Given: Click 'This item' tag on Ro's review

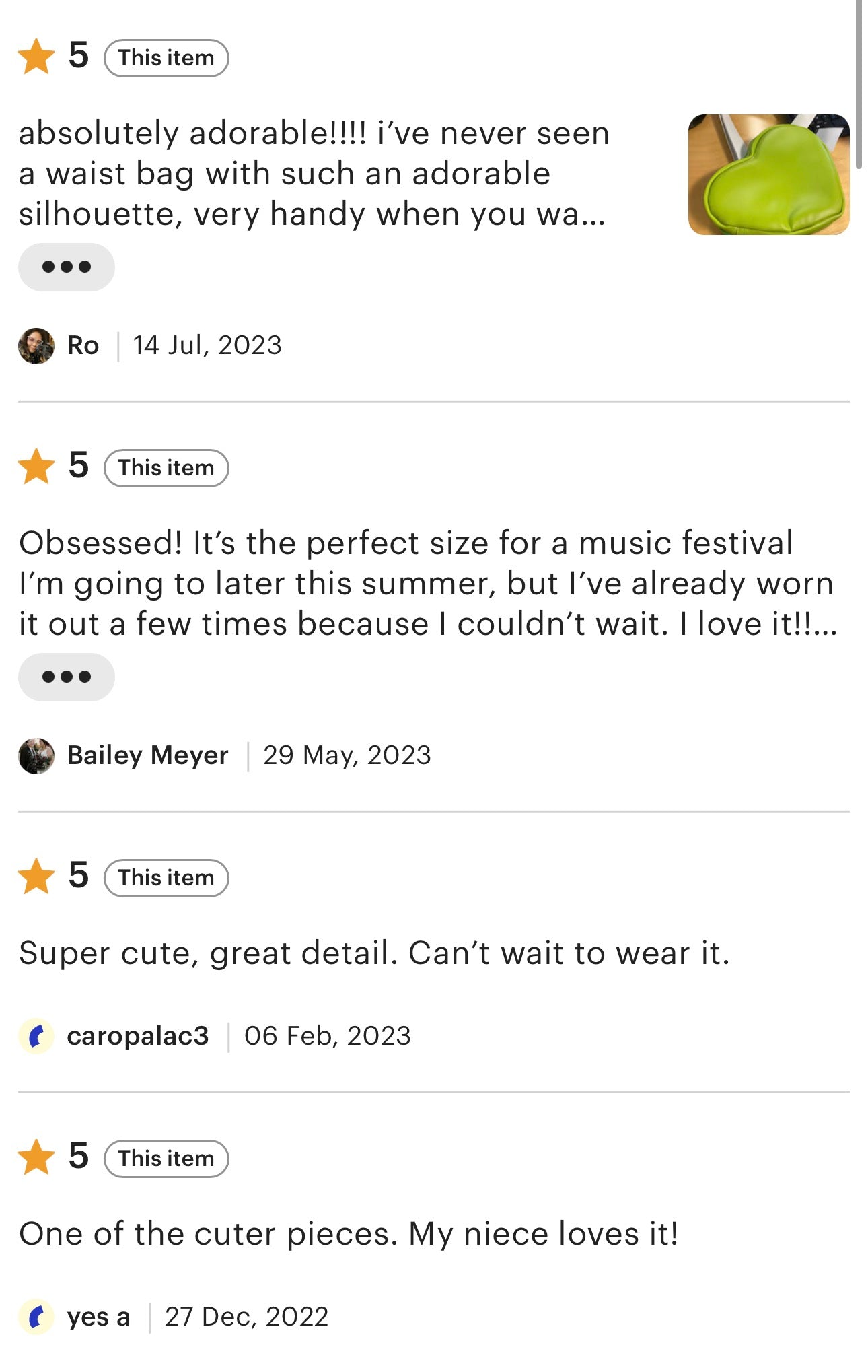Looking at the screenshot, I should pos(166,59).
